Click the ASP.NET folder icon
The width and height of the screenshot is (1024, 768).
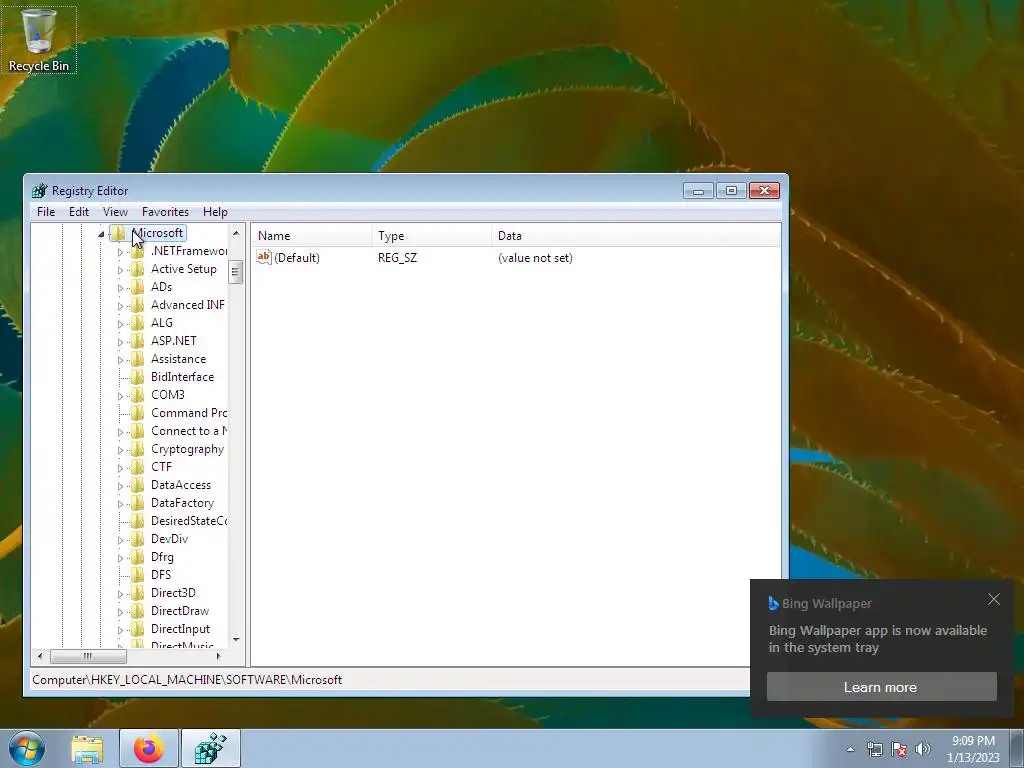pos(137,341)
